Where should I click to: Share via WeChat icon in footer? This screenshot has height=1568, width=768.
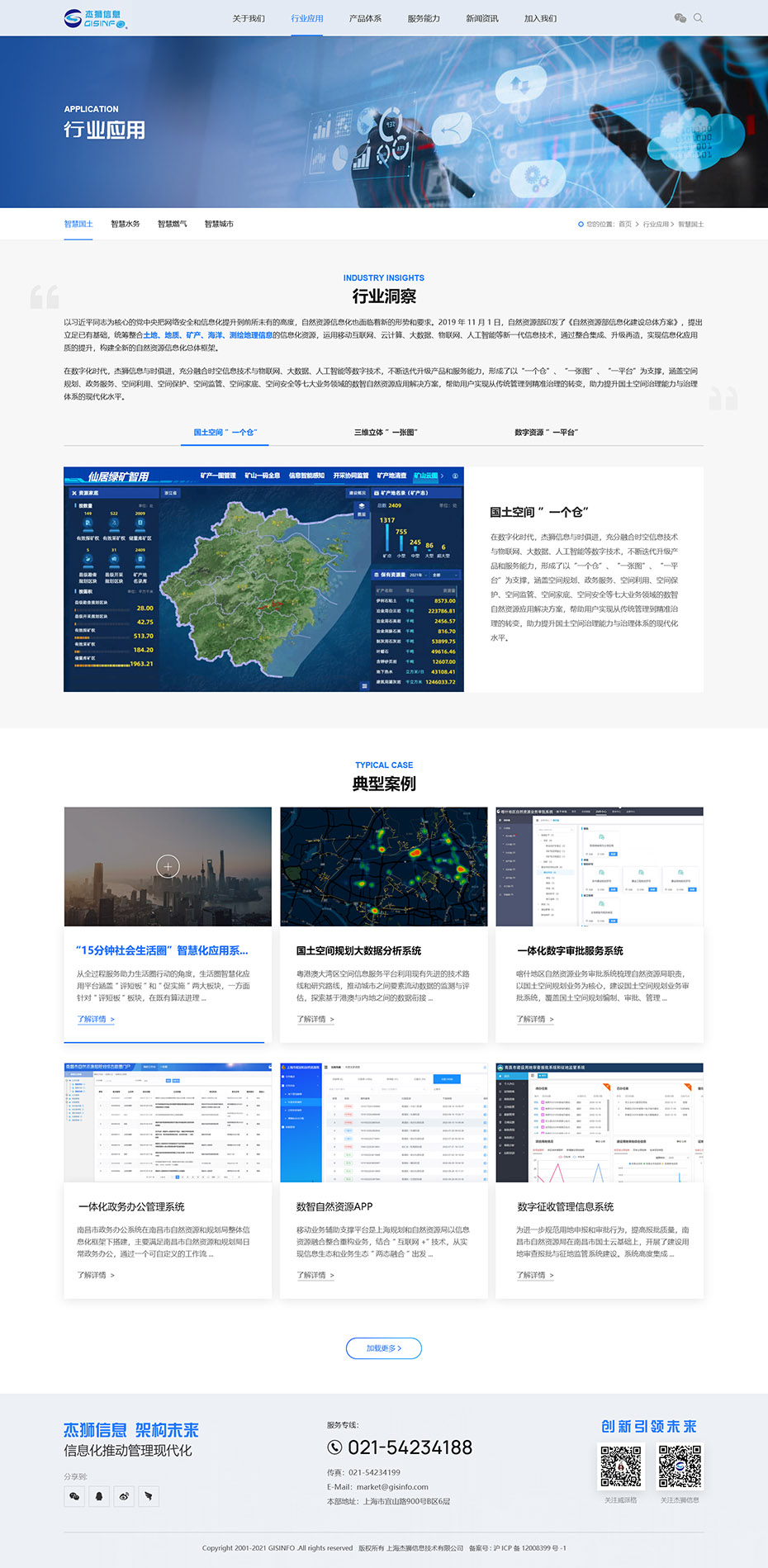point(74,1496)
